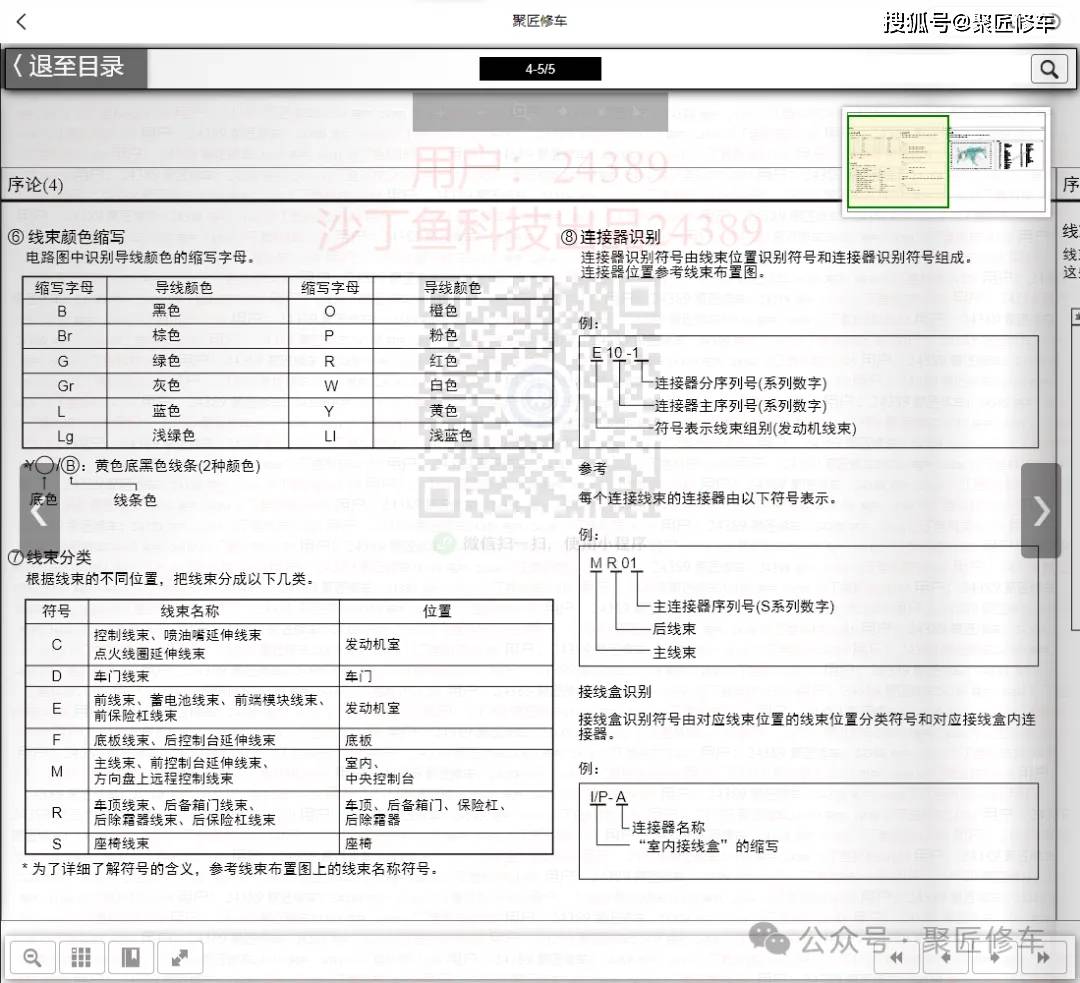
Task: Click abbreviation Lg in the color table
Action: [x=65, y=436]
